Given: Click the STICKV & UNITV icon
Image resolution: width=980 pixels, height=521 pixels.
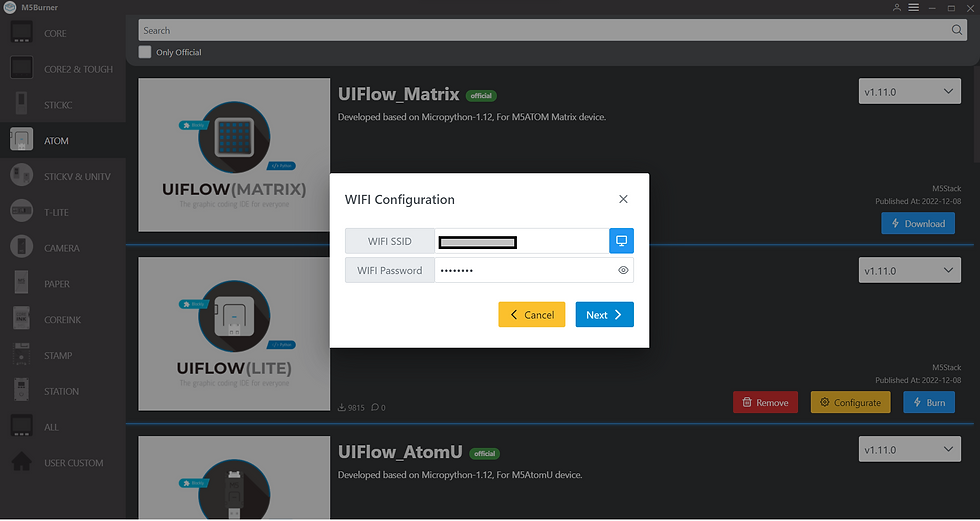Looking at the screenshot, I should coord(22,174).
